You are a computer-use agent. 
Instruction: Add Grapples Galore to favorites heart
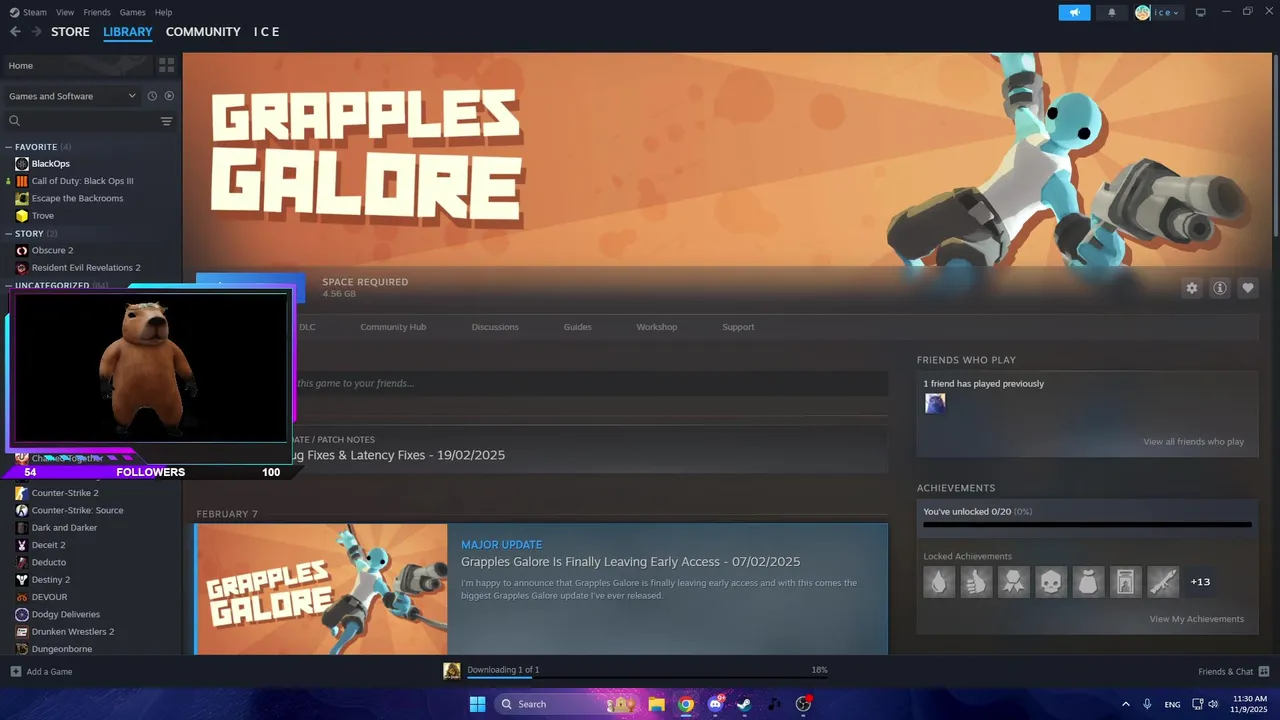pos(1248,288)
